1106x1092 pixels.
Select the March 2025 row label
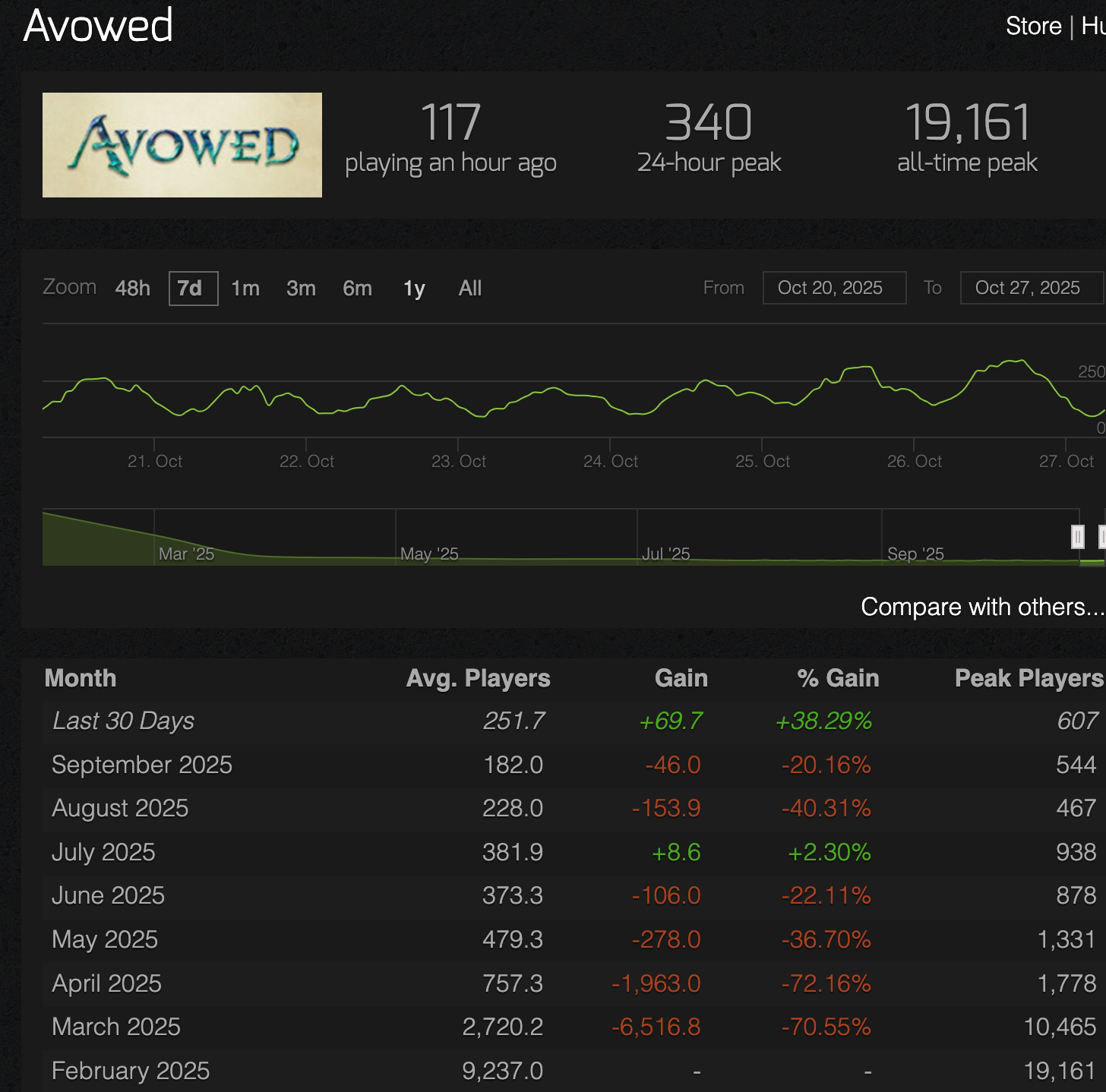[x=116, y=1027]
